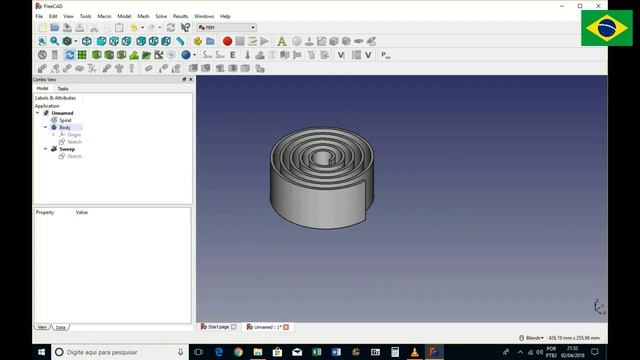Open Excel from the taskbar

click(x=317, y=352)
